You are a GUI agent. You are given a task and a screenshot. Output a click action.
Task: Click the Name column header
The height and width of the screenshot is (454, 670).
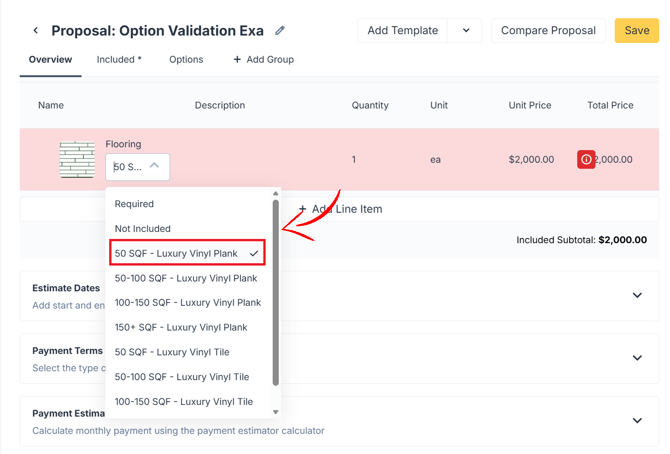[51, 105]
